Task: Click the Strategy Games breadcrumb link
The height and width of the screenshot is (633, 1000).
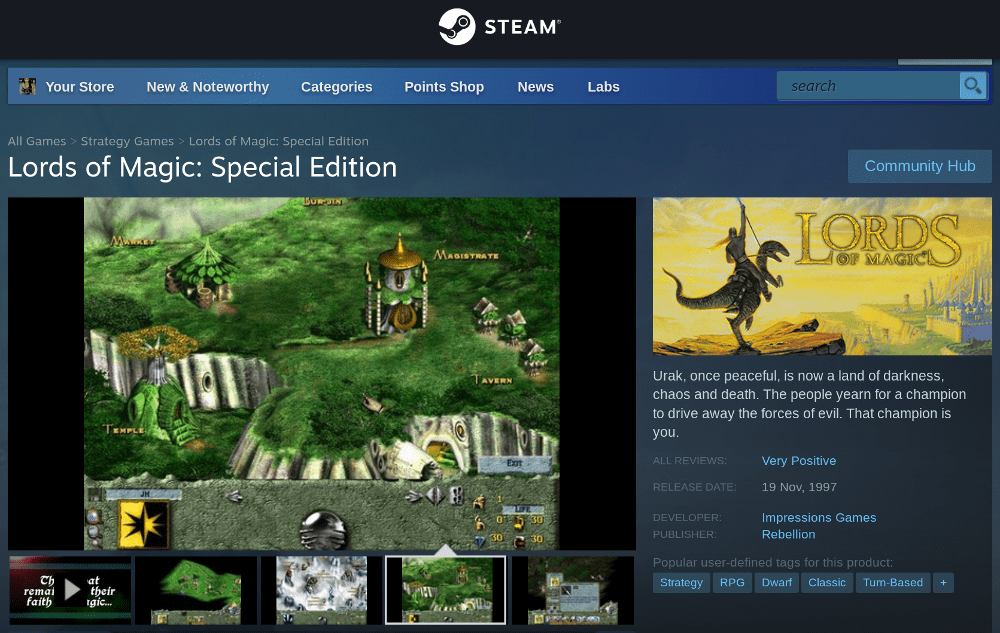Action: click(x=127, y=141)
